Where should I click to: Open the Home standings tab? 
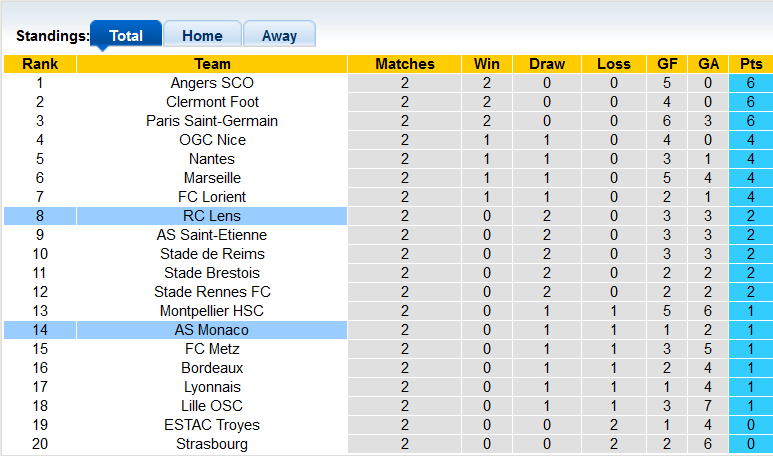(x=202, y=36)
